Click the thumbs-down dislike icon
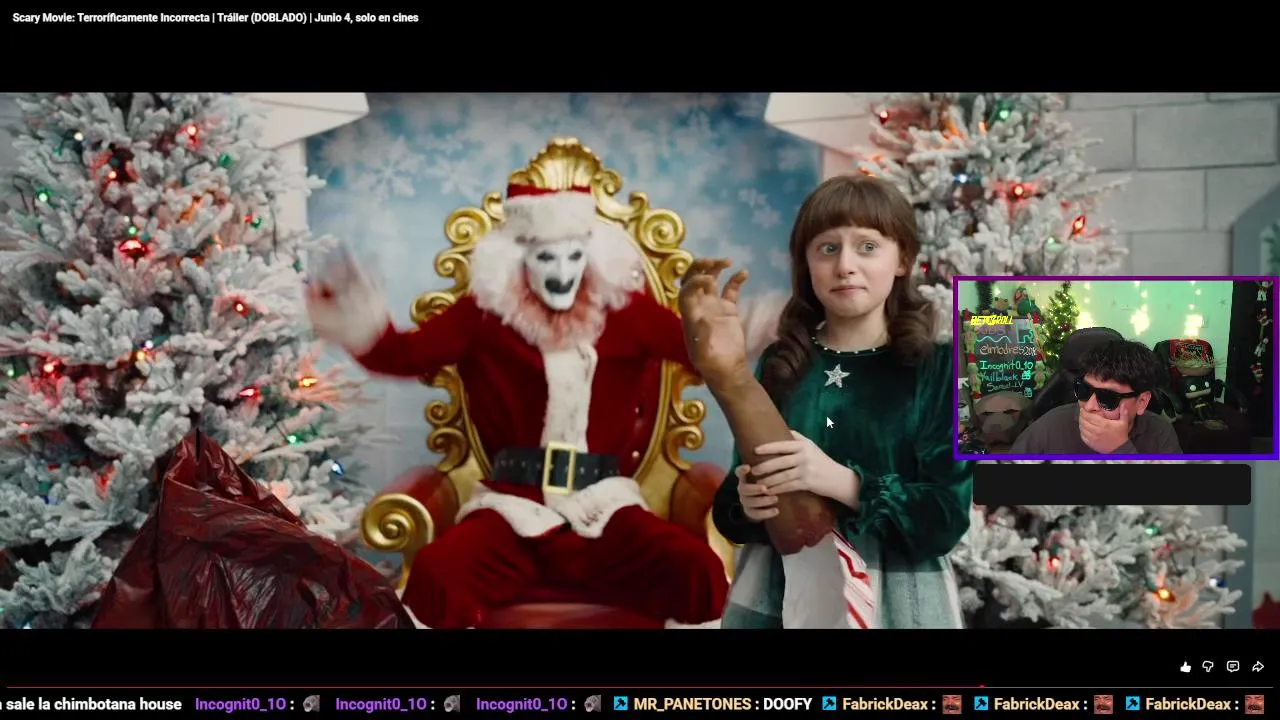1280x720 pixels. click(1208, 667)
